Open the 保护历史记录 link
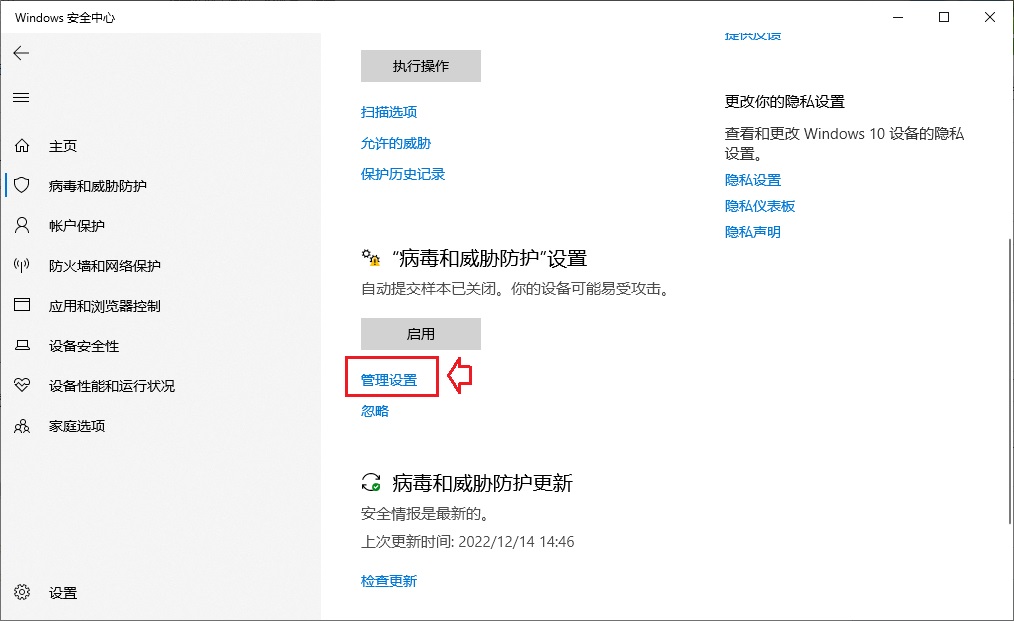1014x621 pixels. tap(403, 174)
